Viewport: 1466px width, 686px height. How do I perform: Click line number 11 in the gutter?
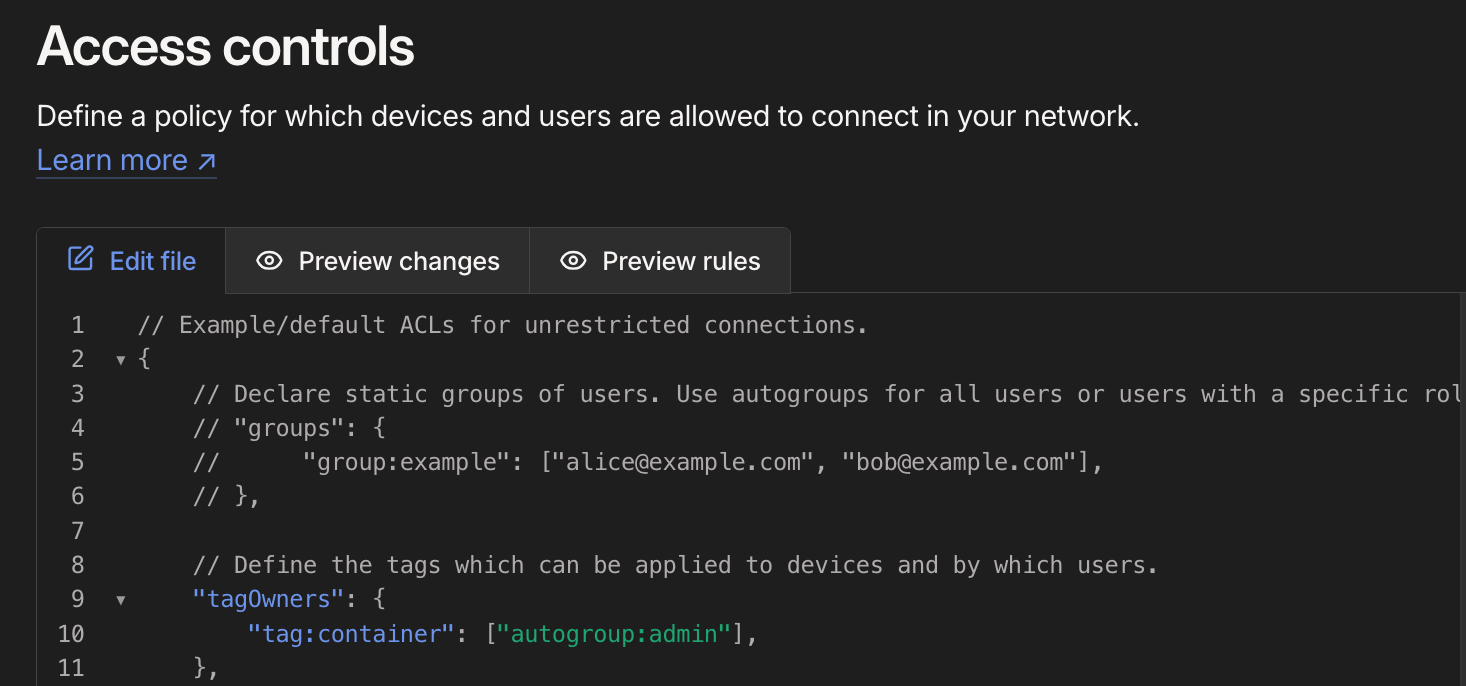(x=71, y=667)
